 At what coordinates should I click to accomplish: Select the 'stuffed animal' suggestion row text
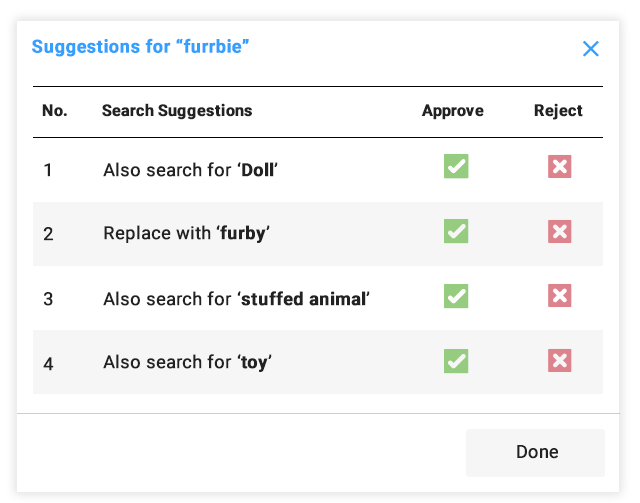pos(236,298)
